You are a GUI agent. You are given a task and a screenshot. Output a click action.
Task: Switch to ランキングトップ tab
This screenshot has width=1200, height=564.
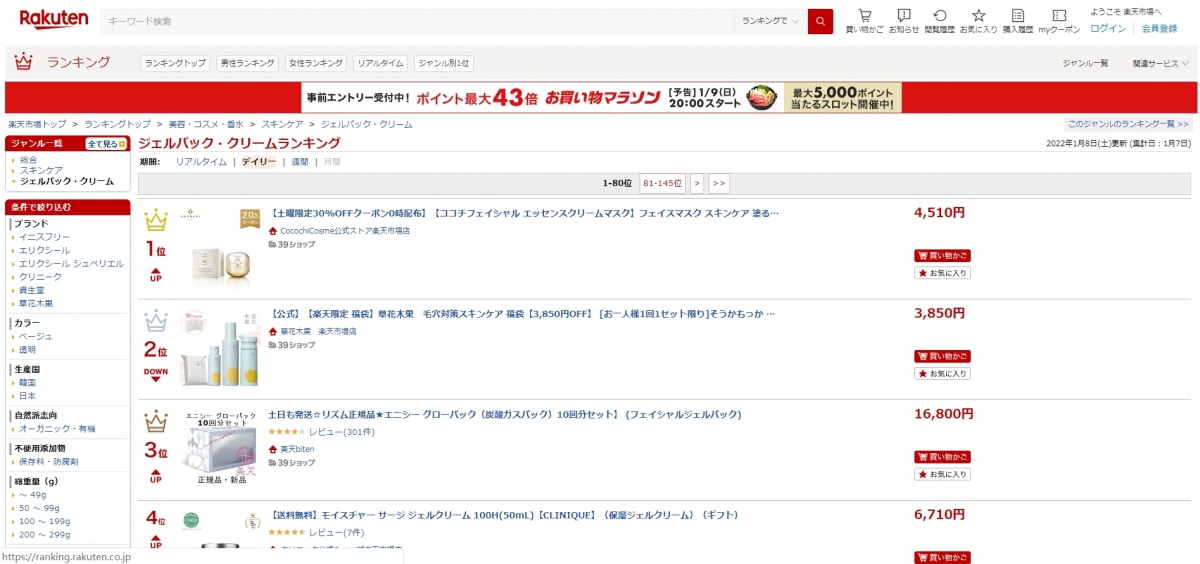pos(175,63)
